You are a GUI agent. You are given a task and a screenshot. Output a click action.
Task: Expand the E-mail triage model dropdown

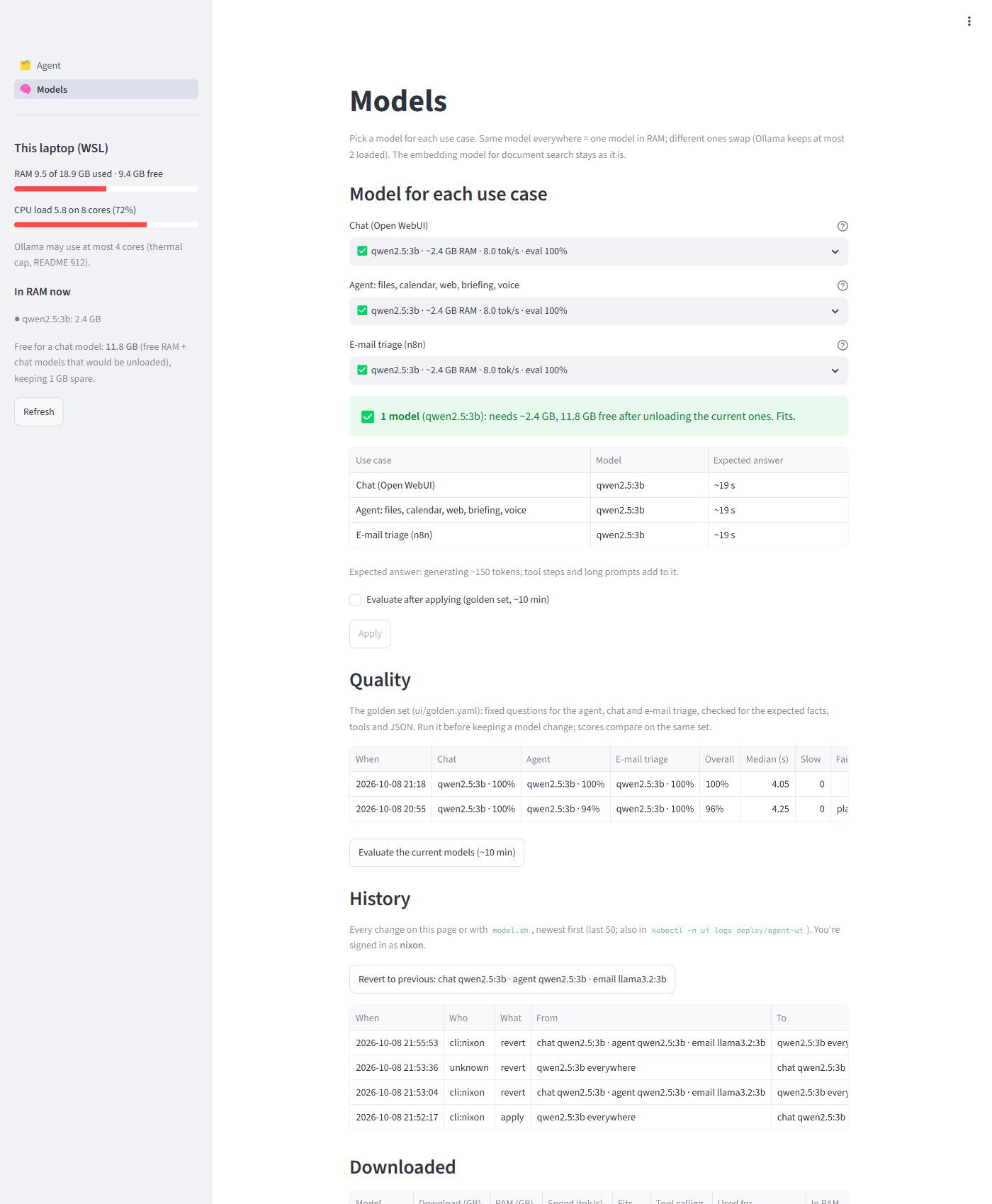click(599, 370)
